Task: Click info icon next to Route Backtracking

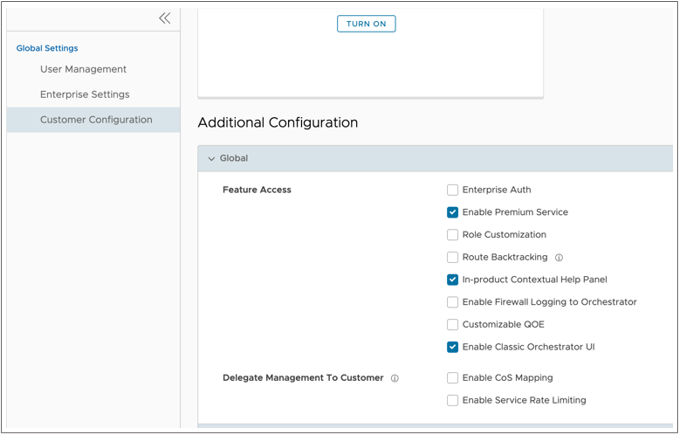Action: (559, 257)
